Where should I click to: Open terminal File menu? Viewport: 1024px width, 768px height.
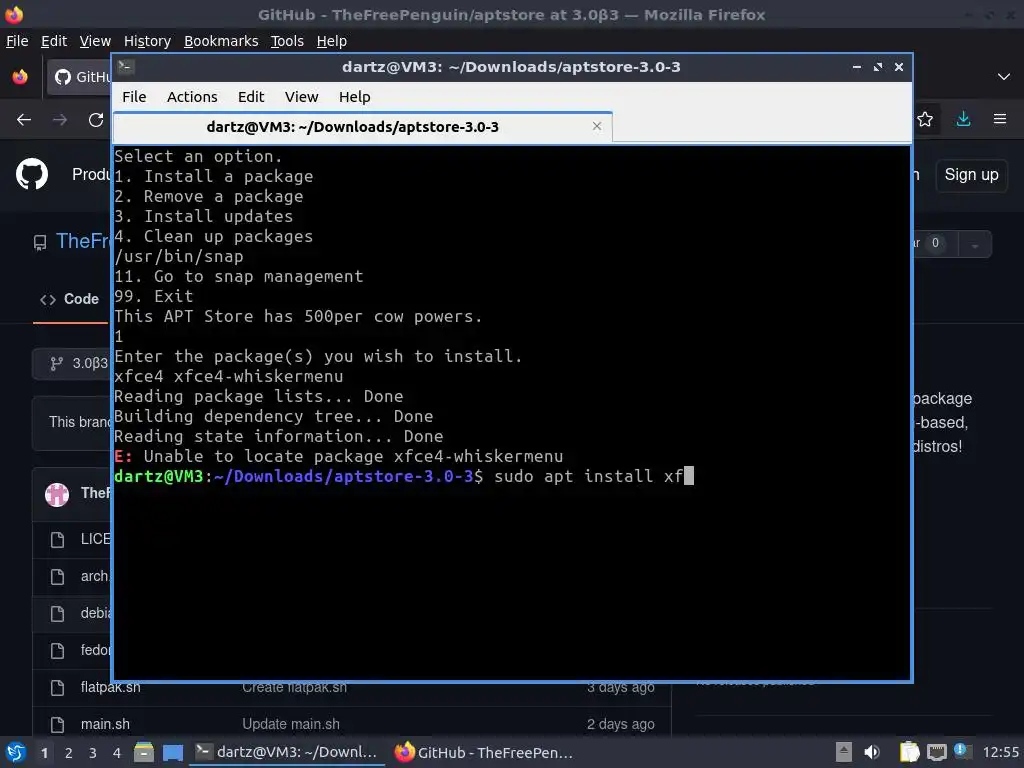(134, 97)
